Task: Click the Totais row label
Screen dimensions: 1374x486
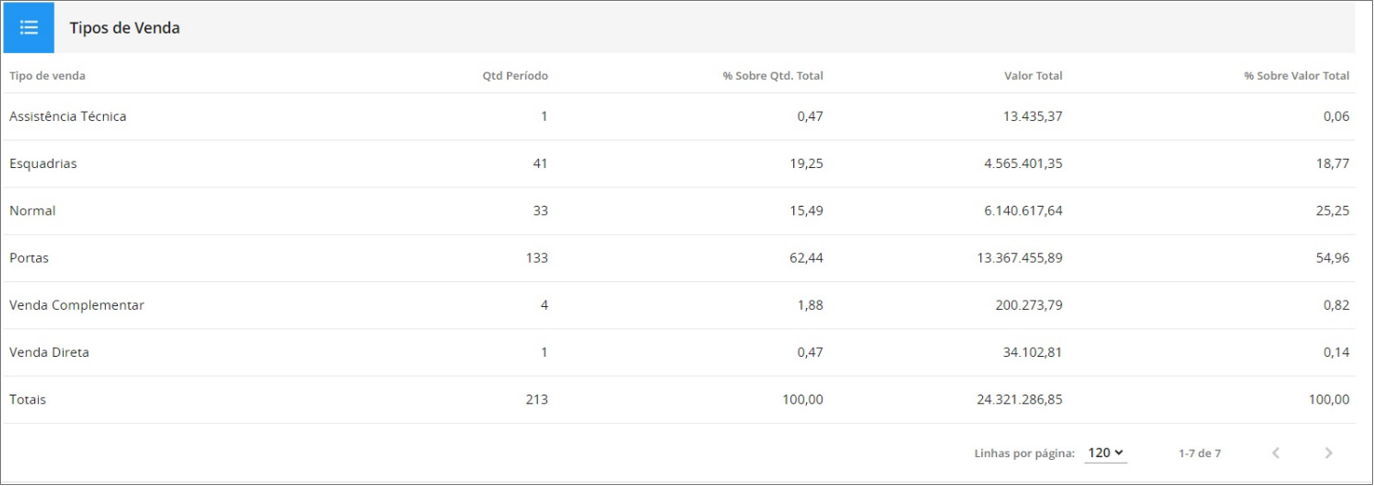Action: click(28, 399)
